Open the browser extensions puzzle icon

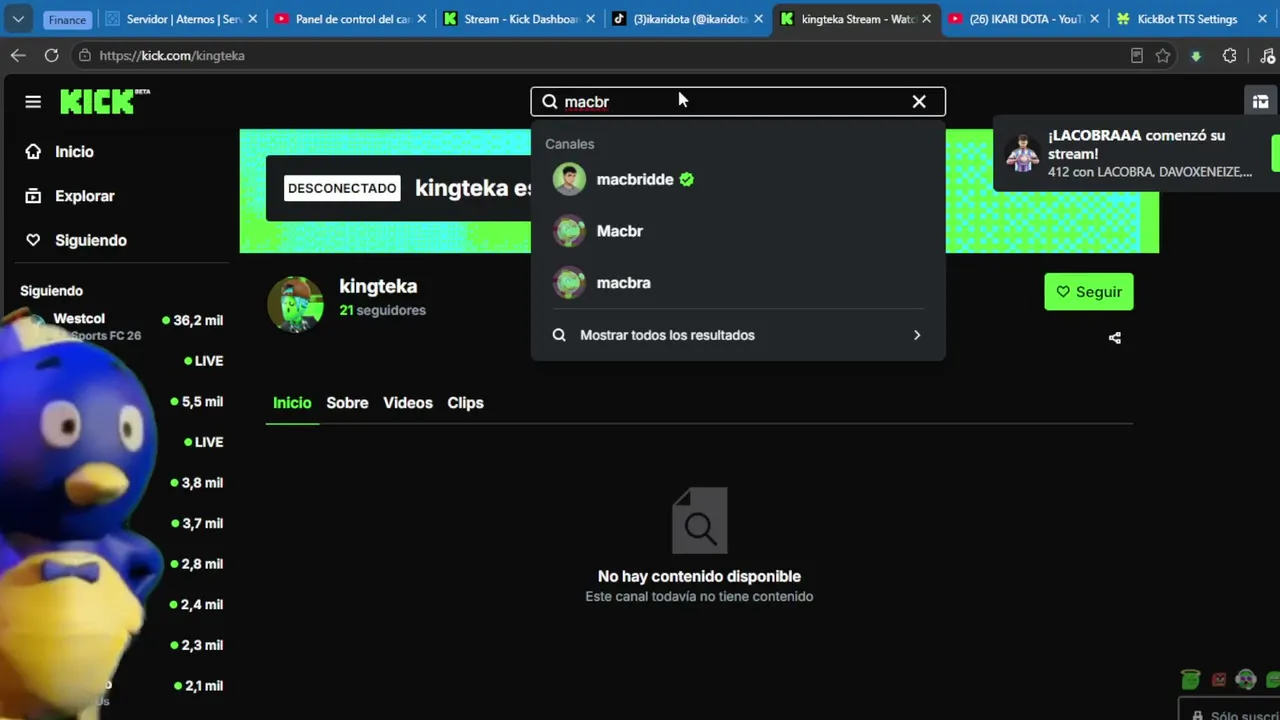point(1230,56)
